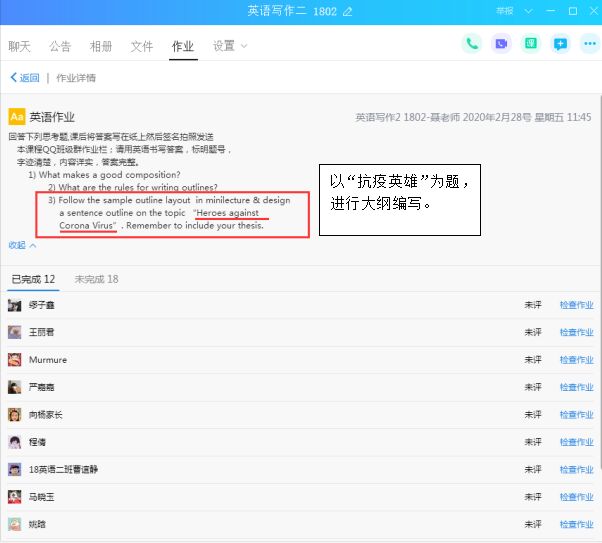Click 检查作业 for 马晓玉
This screenshot has height=543, width=602.
tap(576, 497)
